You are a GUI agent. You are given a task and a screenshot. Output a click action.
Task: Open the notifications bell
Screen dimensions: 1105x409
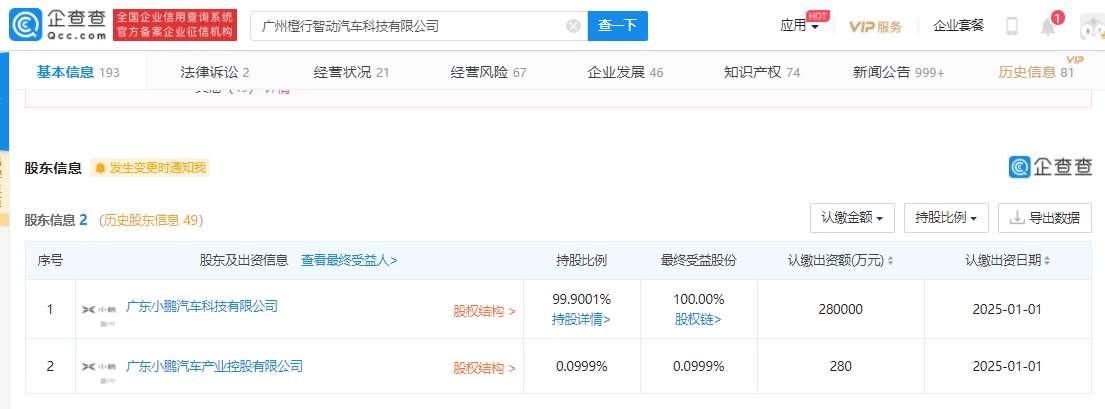(1048, 27)
